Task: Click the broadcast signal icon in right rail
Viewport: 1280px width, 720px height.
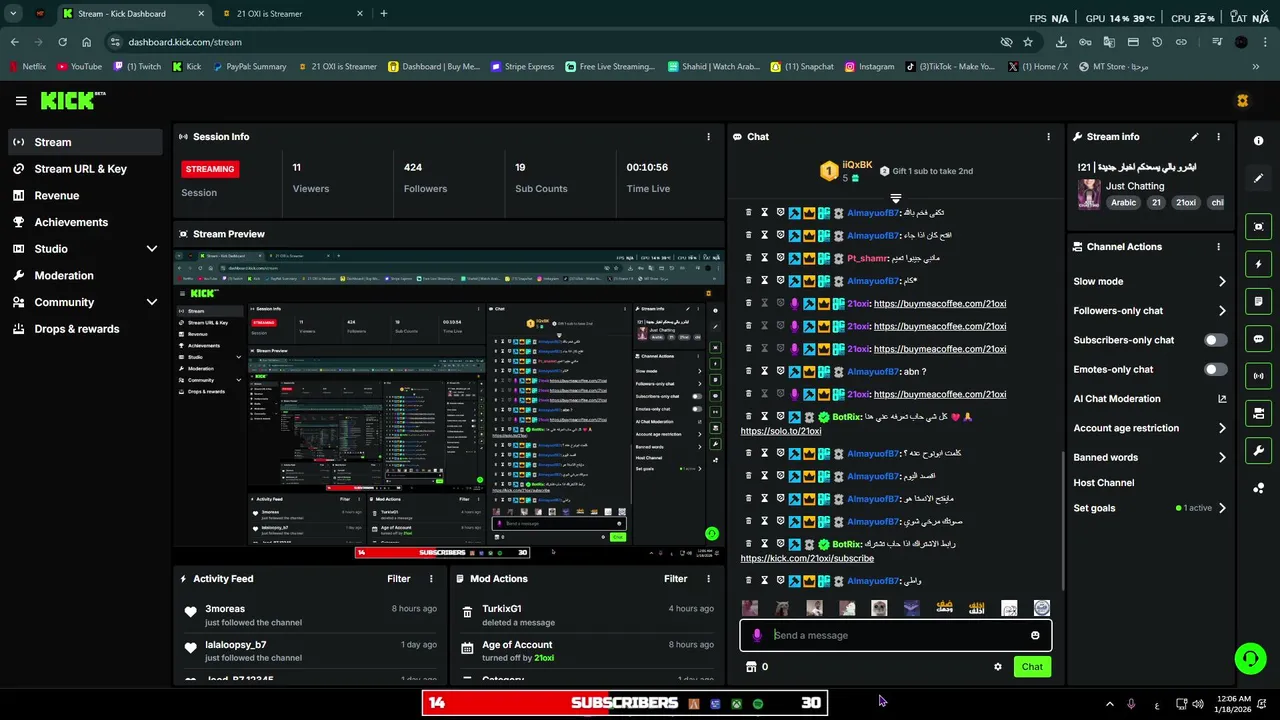Action: (1259, 376)
